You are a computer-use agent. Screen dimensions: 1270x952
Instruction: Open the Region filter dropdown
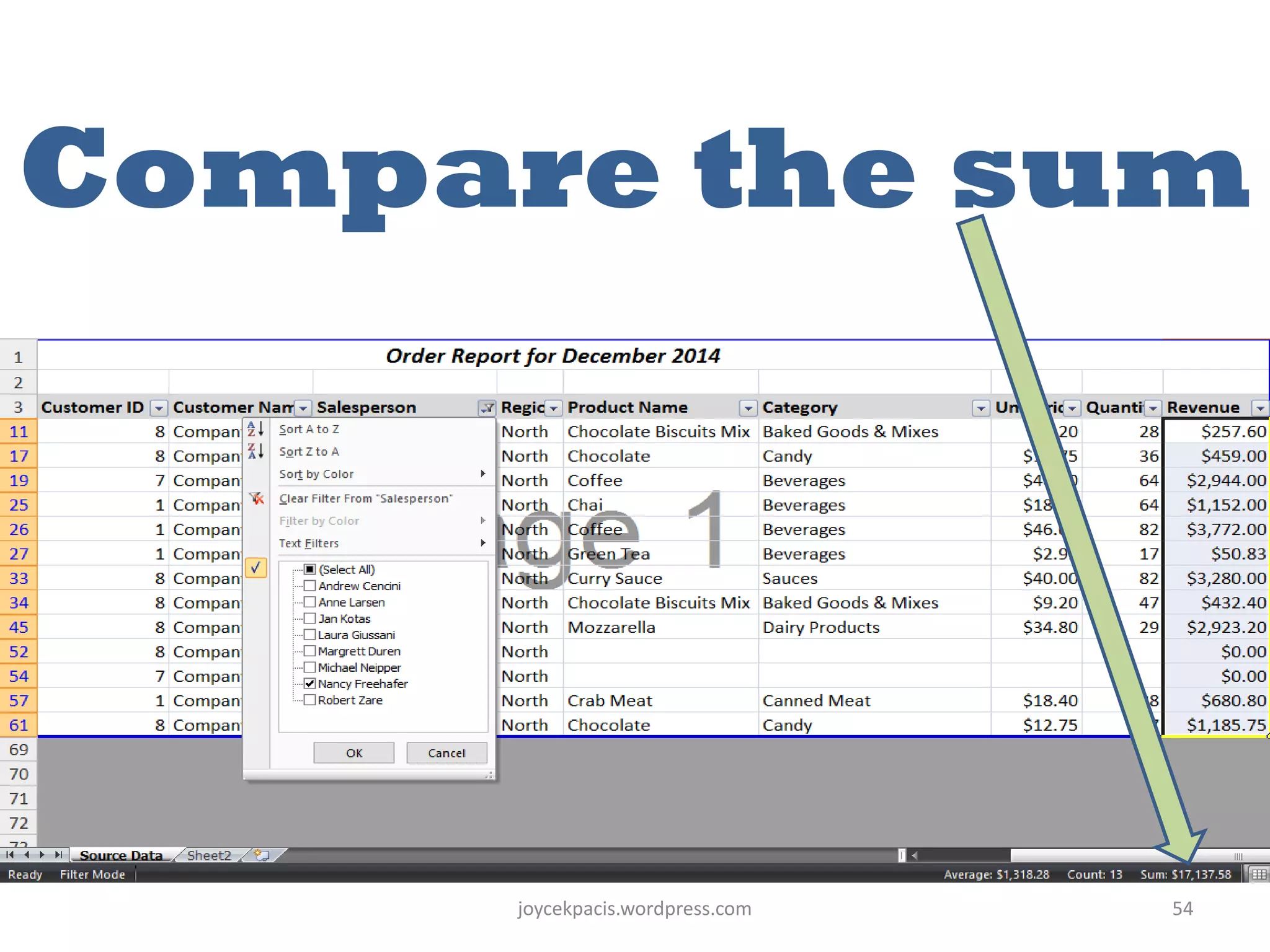554,408
